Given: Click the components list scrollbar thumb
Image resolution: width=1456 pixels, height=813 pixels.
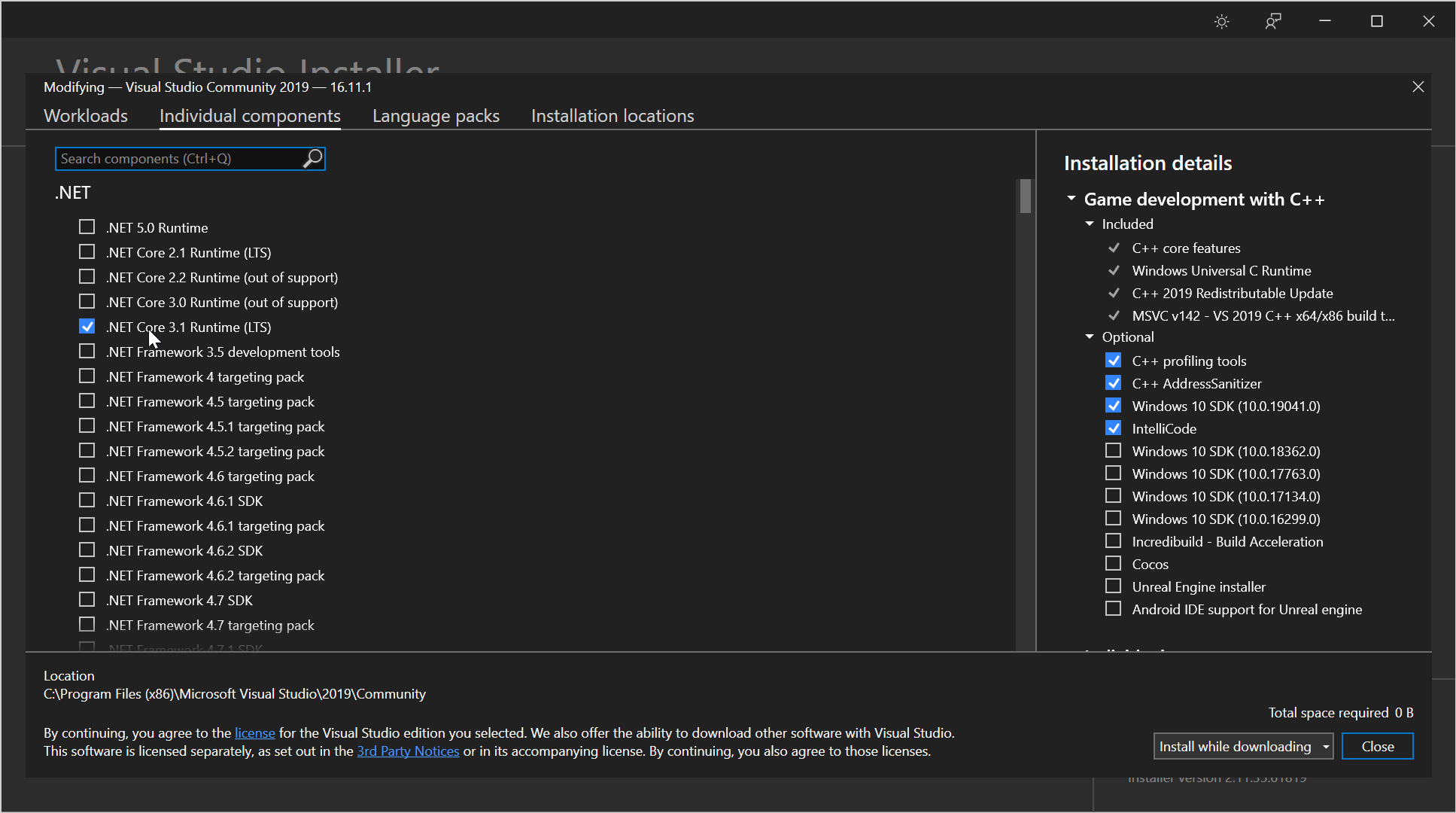Looking at the screenshot, I should [1026, 196].
